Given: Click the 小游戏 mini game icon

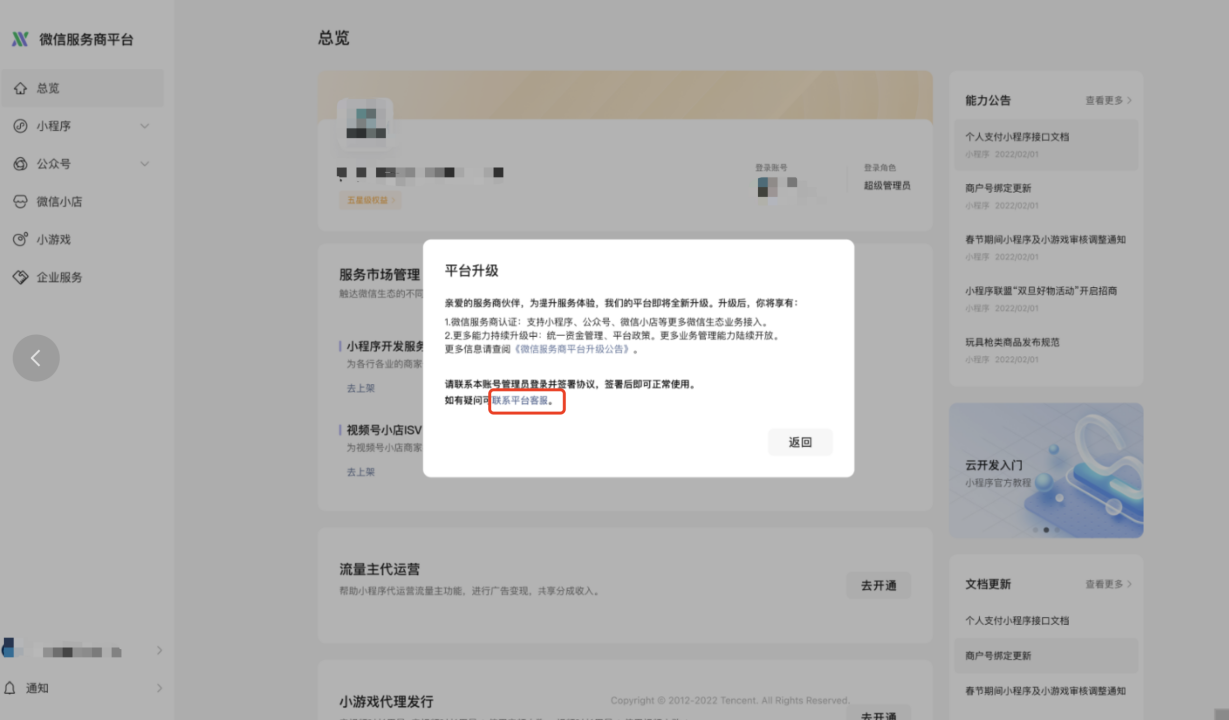Looking at the screenshot, I should [20, 240].
